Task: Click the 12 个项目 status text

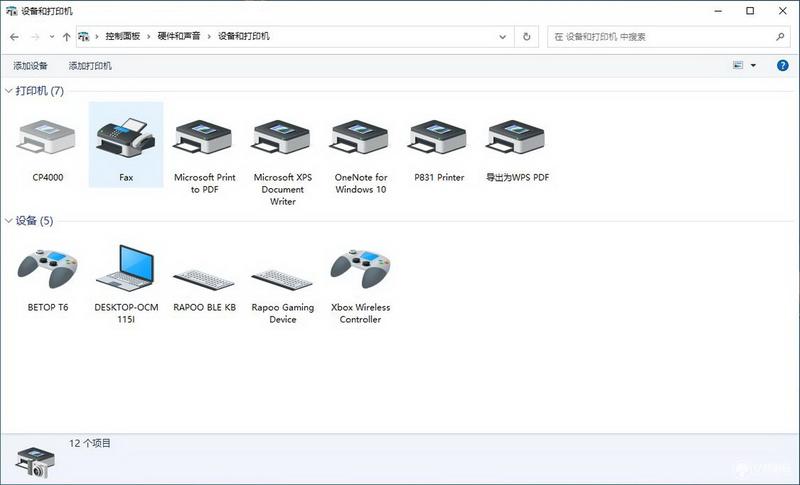Action: 90,443
